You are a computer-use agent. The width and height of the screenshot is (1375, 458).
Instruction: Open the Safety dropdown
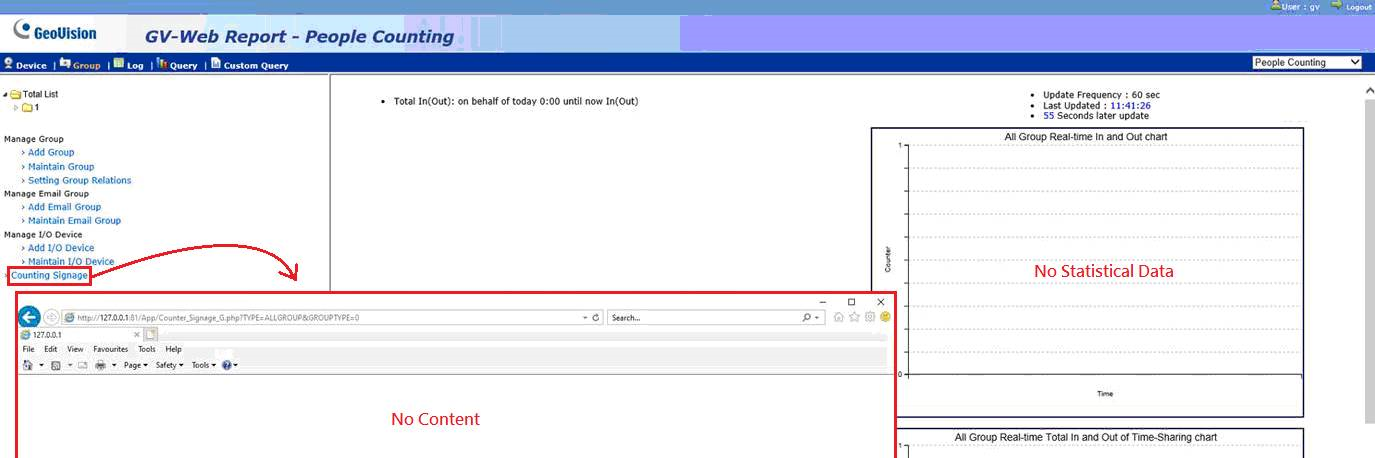pos(169,365)
